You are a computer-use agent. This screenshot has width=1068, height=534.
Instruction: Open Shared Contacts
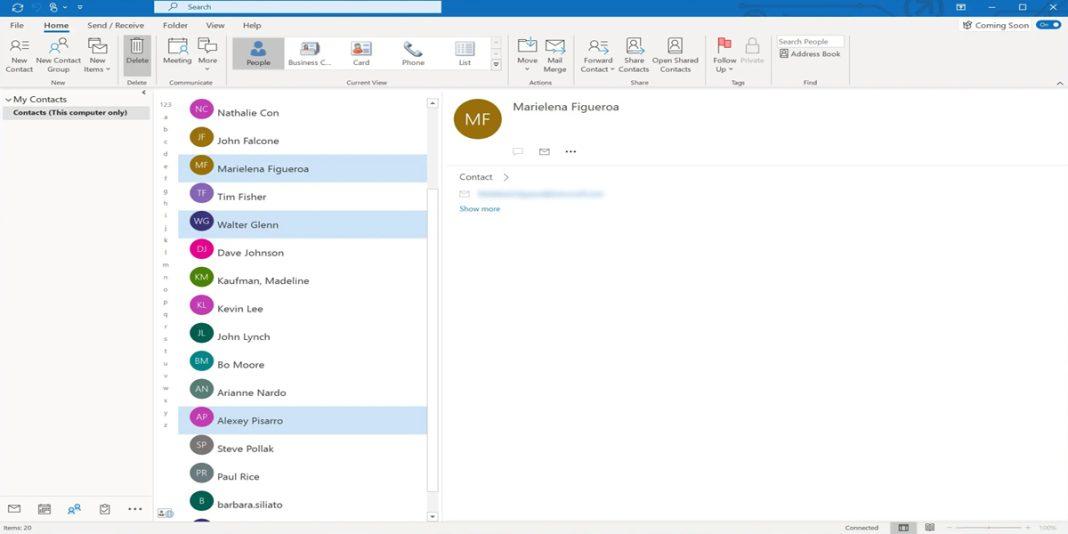tap(675, 54)
